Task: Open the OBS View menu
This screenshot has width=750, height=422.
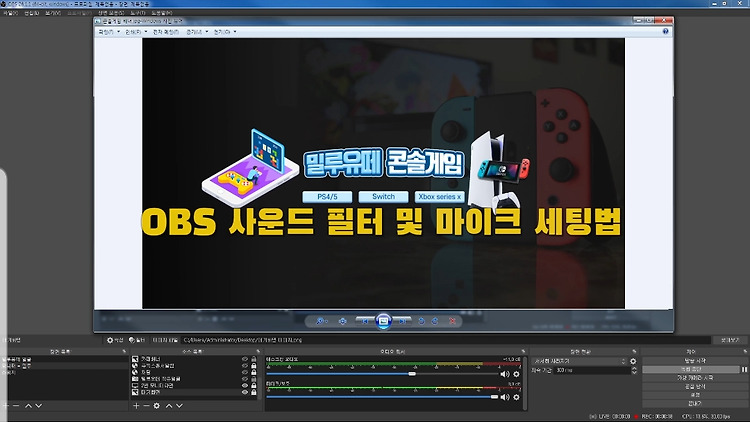Action: 53,13
